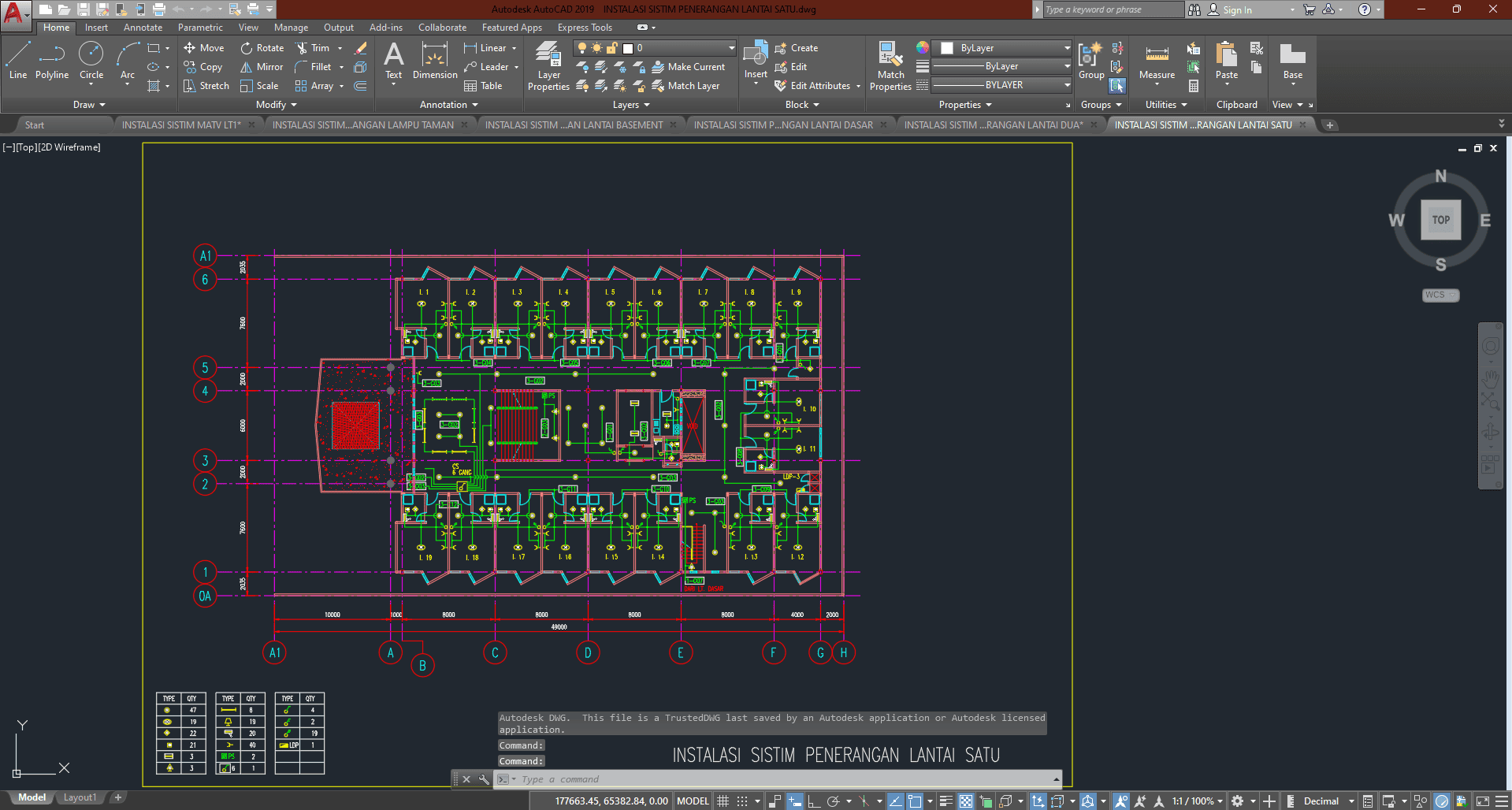Open the Annotate ribbon tab
The image size is (1512, 810).
143,28
